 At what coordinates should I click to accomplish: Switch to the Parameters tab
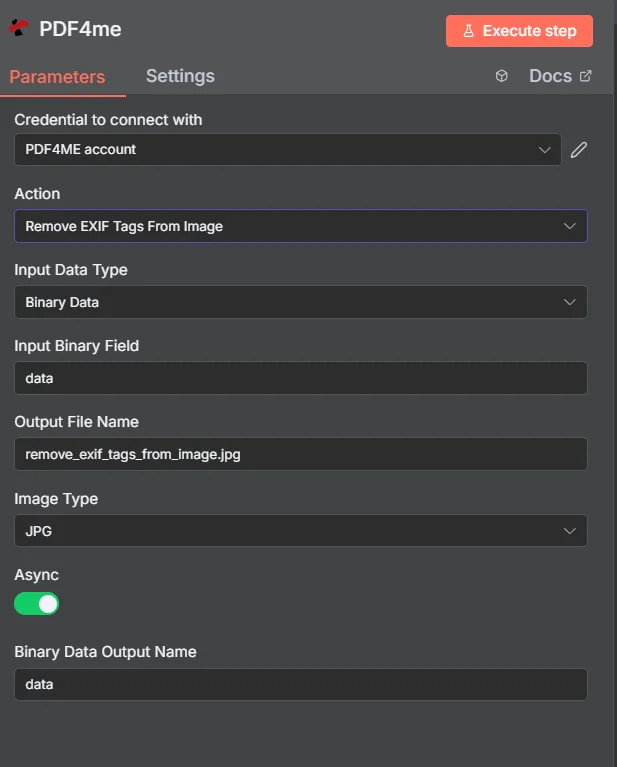tap(57, 77)
